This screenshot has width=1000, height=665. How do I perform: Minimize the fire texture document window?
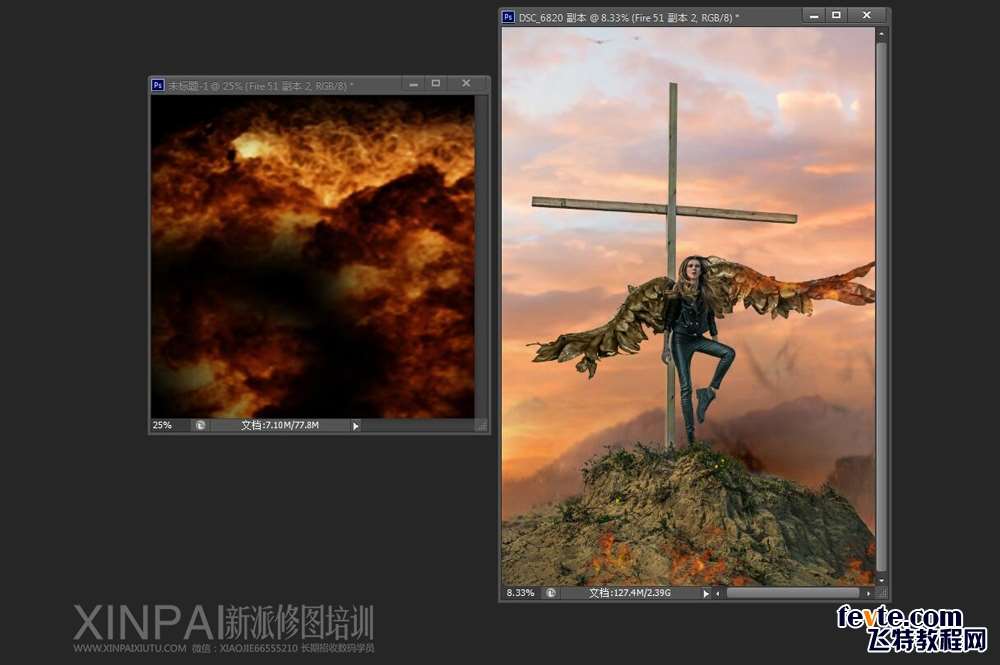point(413,84)
